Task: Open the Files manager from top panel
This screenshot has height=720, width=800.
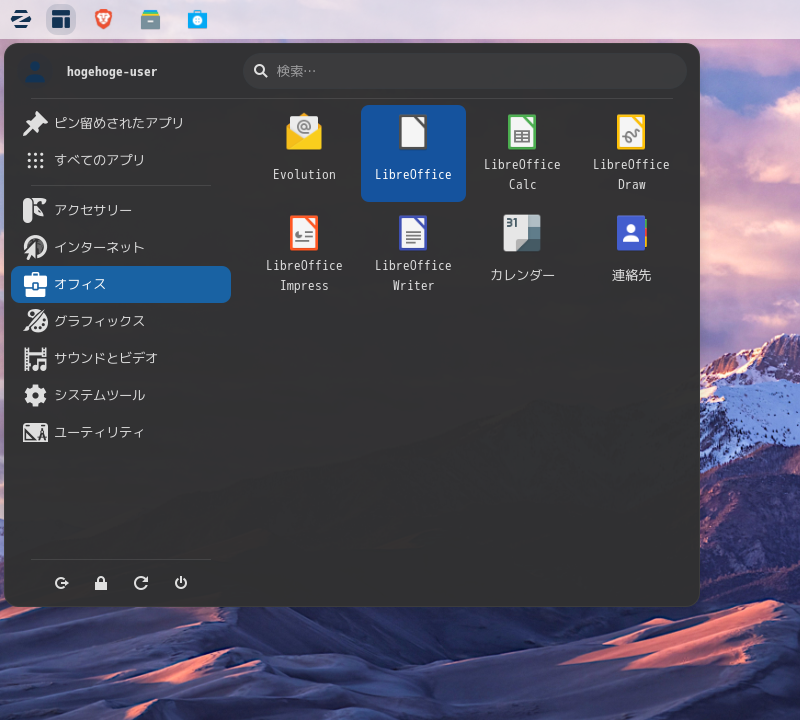Action: click(151, 20)
